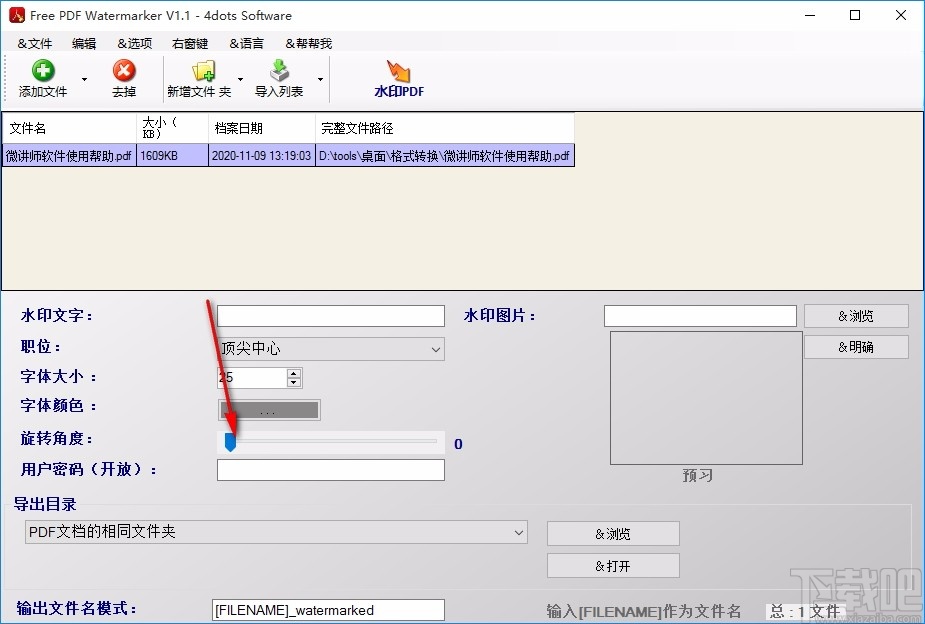Screen dimensions: 925x624
Task: Open the 编辑 menu
Action: 84,44
